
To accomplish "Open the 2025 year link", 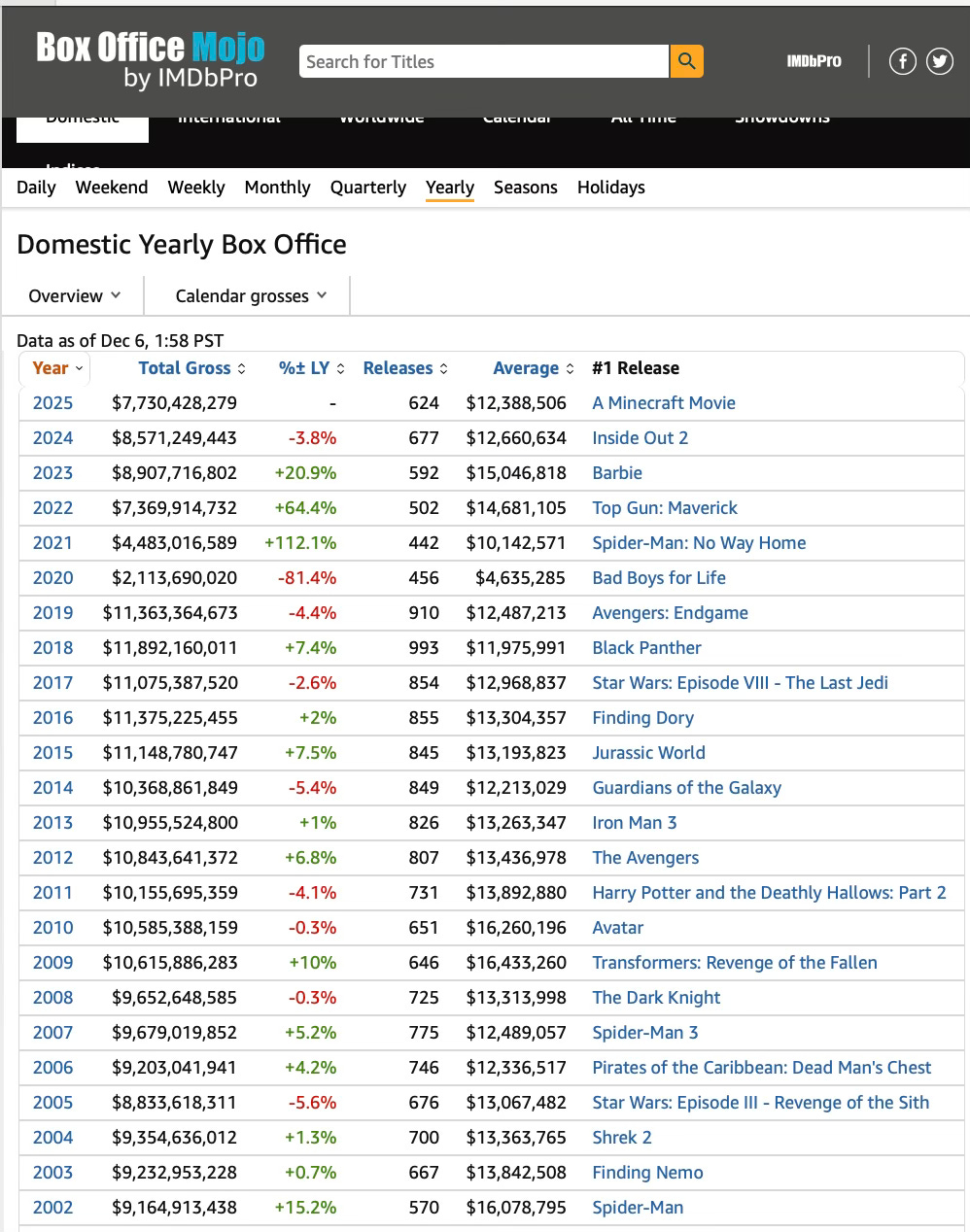I will point(52,403).
